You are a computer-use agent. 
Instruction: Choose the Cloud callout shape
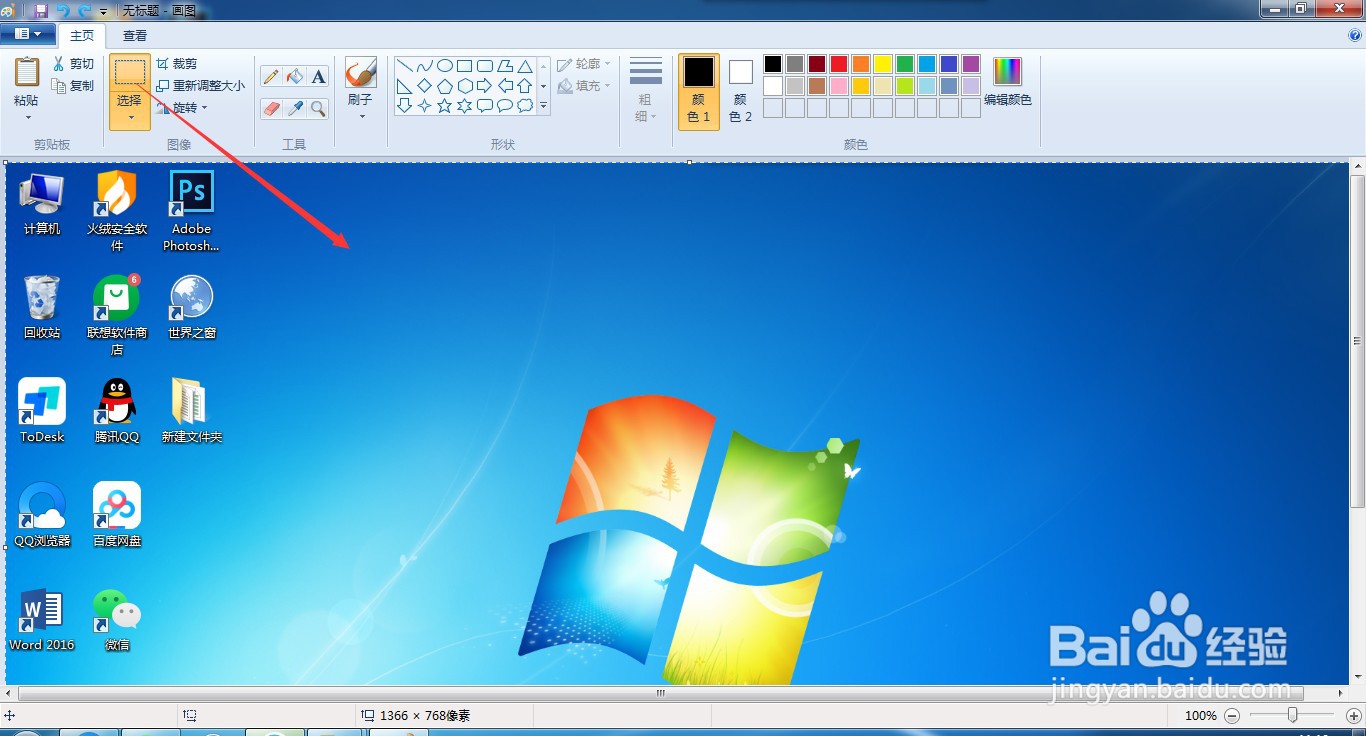[x=525, y=105]
